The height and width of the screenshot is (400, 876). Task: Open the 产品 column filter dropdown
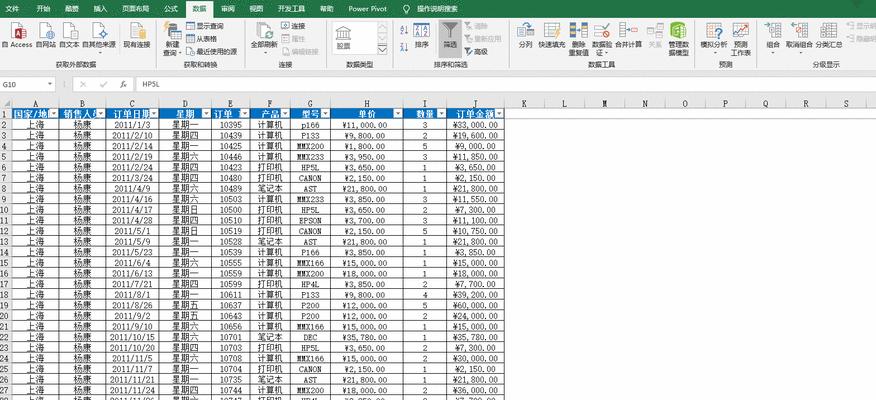click(285, 113)
